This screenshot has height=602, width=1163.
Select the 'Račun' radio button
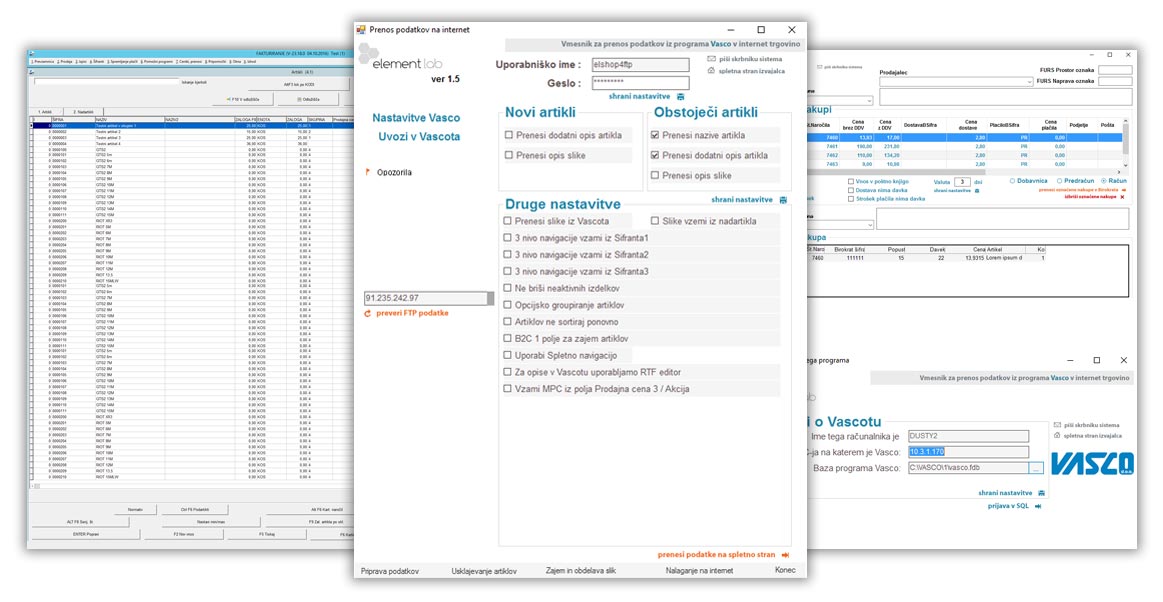(1104, 181)
